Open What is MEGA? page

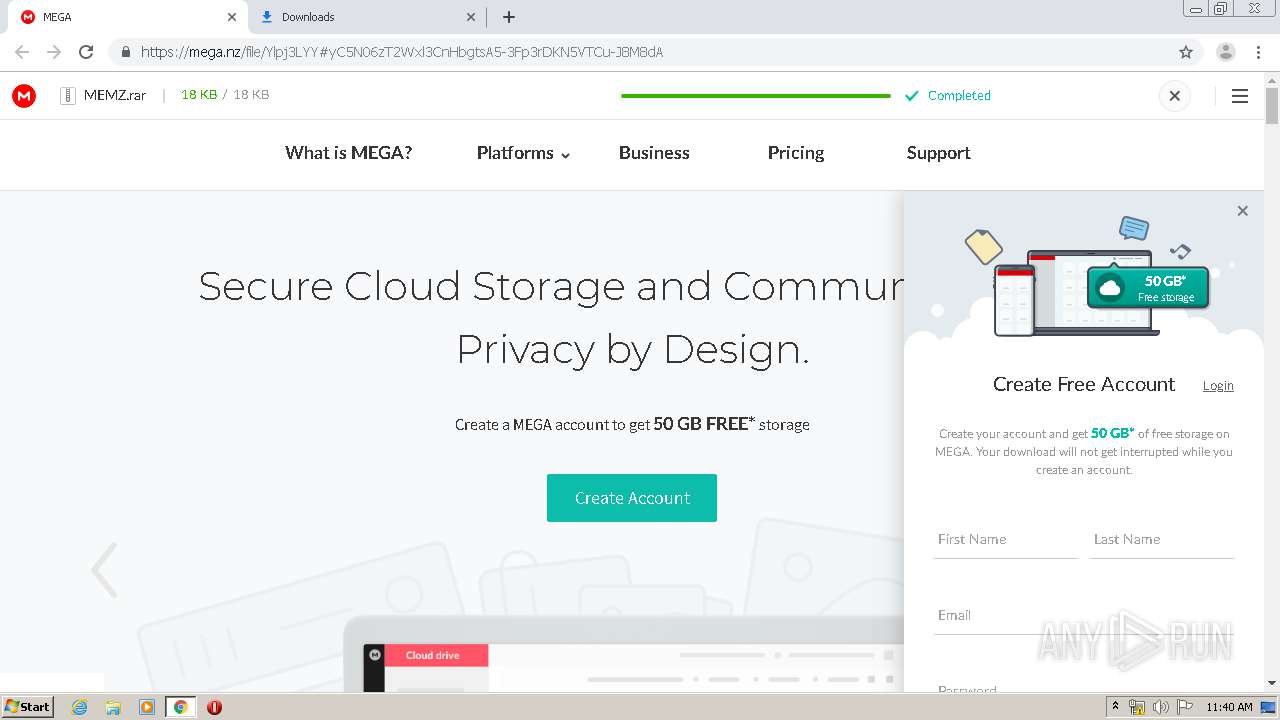tap(348, 153)
